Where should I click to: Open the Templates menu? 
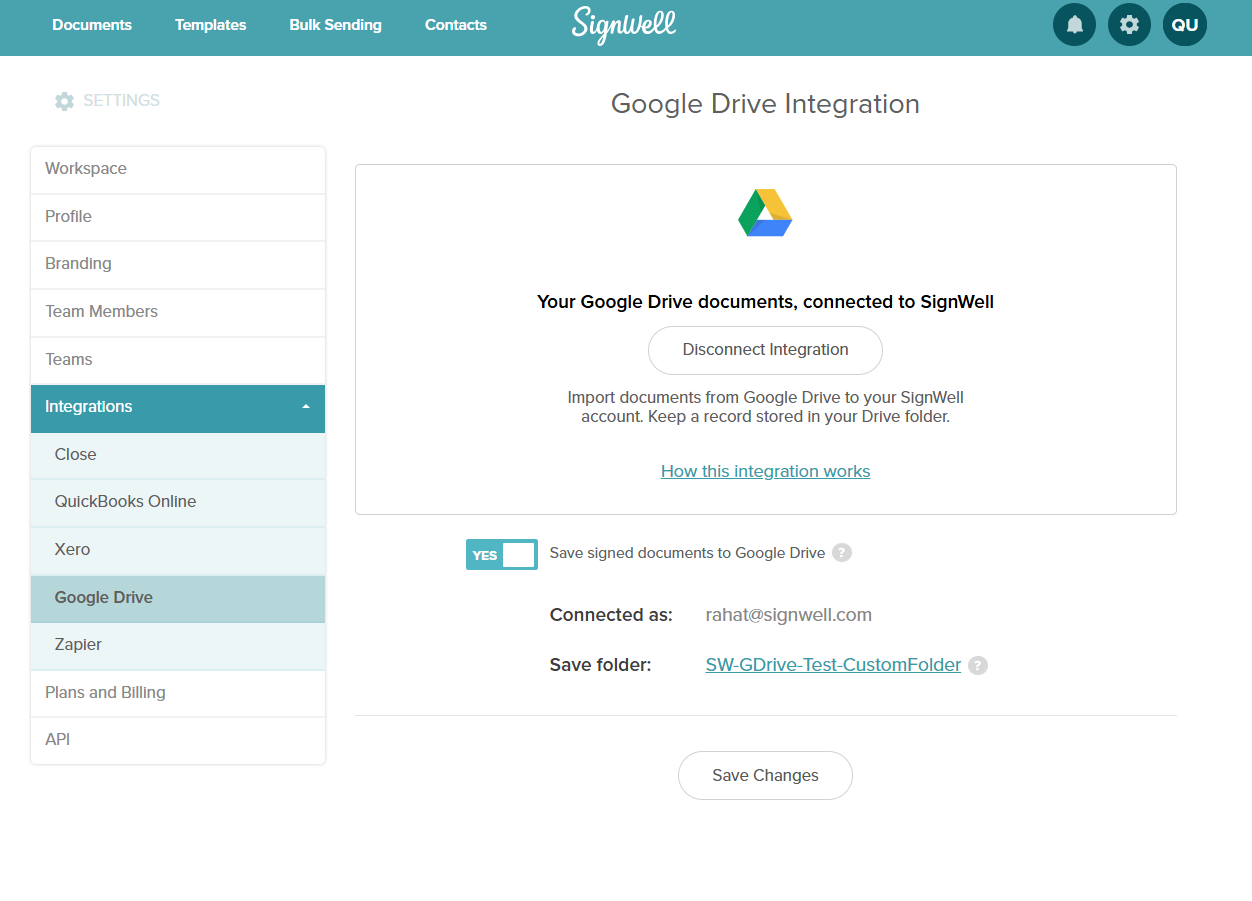pyautogui.click(x=210, y=25)
